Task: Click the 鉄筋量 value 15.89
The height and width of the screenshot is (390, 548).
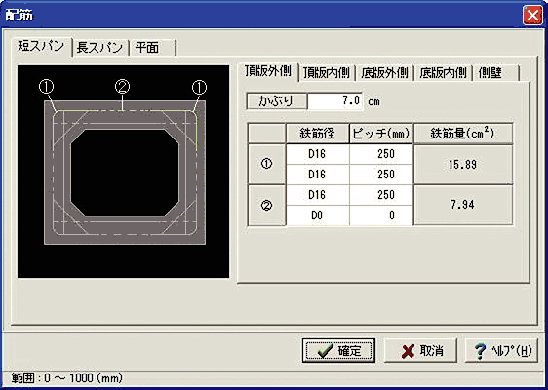Action: (463, 164)
